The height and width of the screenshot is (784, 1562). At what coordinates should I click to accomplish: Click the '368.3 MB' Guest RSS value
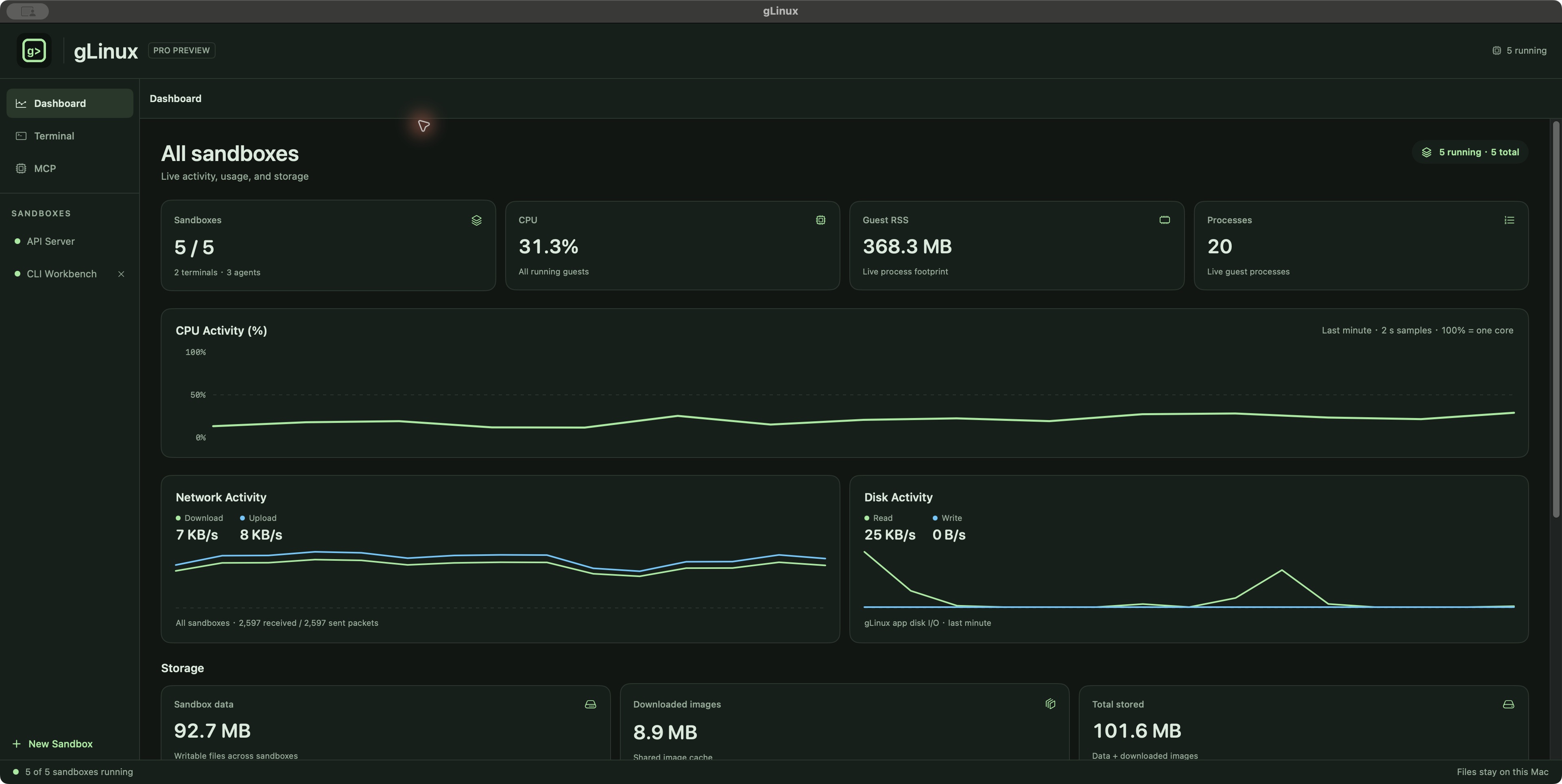pyautogui.click(x=907, y=247)
